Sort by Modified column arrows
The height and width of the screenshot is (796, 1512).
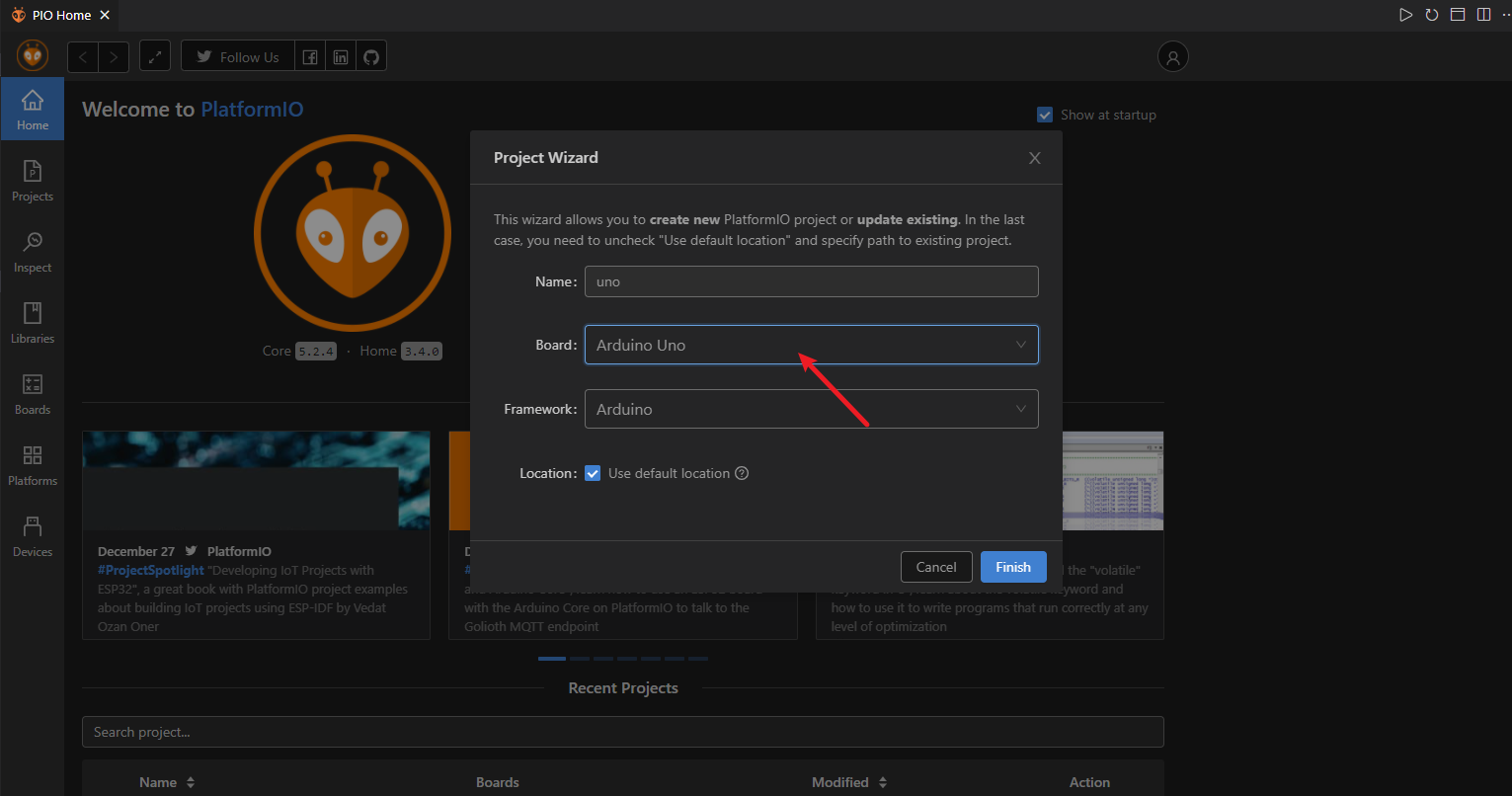(x=883, y=782)
